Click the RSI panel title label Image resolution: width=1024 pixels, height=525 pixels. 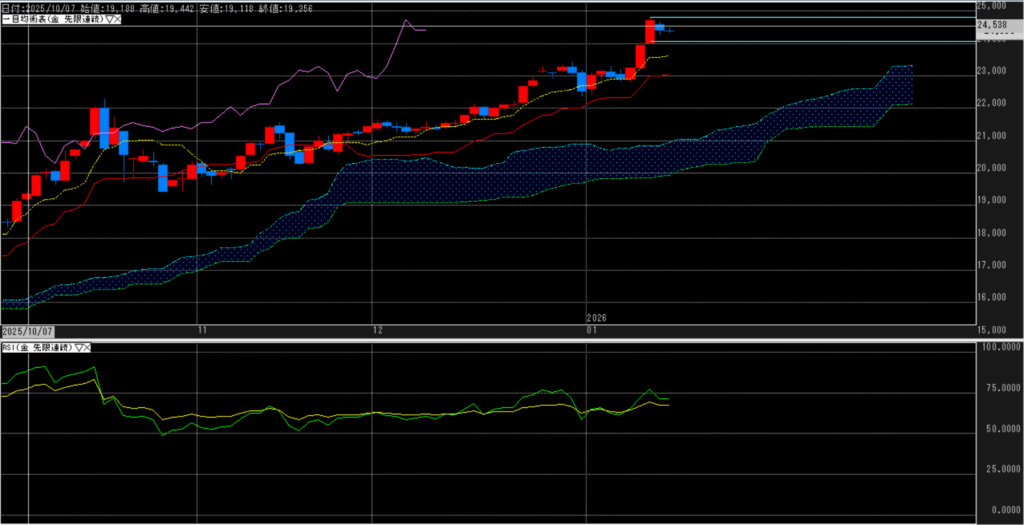(x=36, y=347)
